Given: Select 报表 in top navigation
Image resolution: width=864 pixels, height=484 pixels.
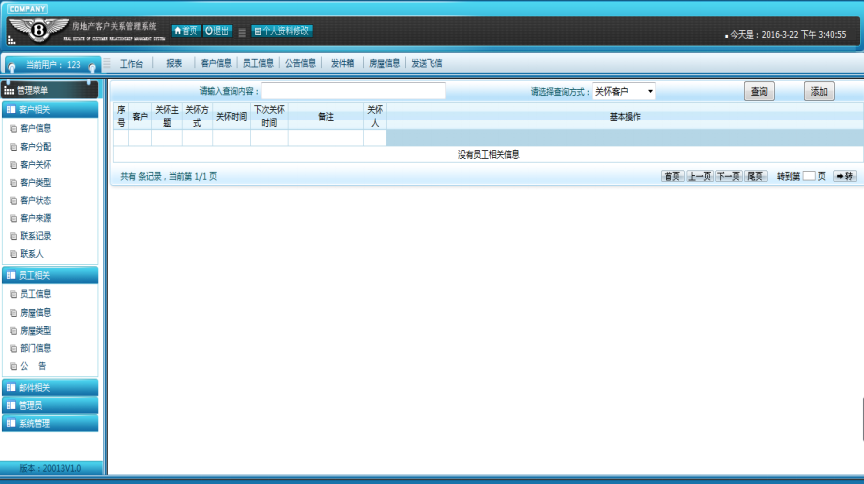Looking at the screenshot, I should tap(174, 63).
